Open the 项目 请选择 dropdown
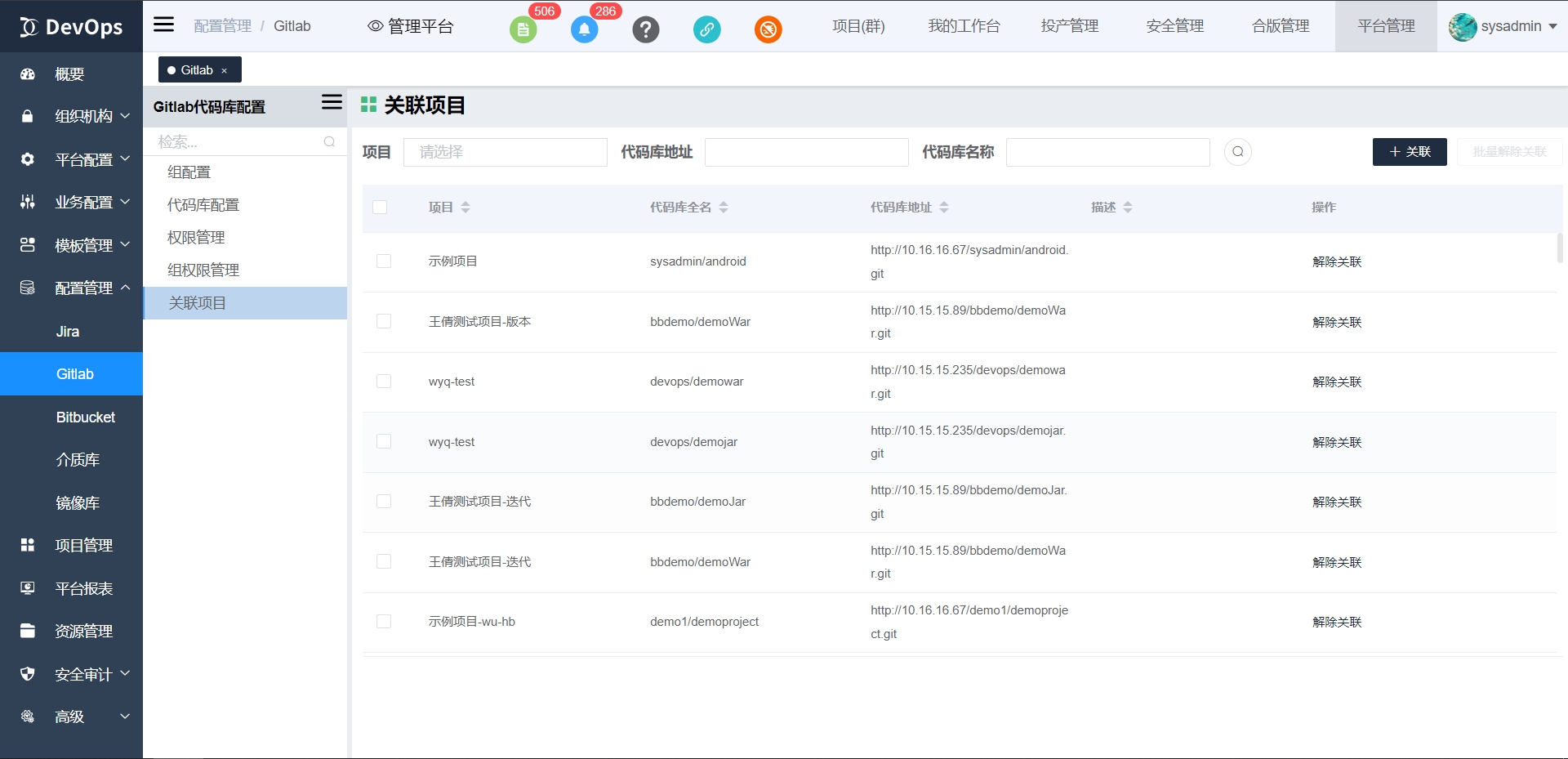This screenshot has height=759, width=1568. click(x=505, y=152)
